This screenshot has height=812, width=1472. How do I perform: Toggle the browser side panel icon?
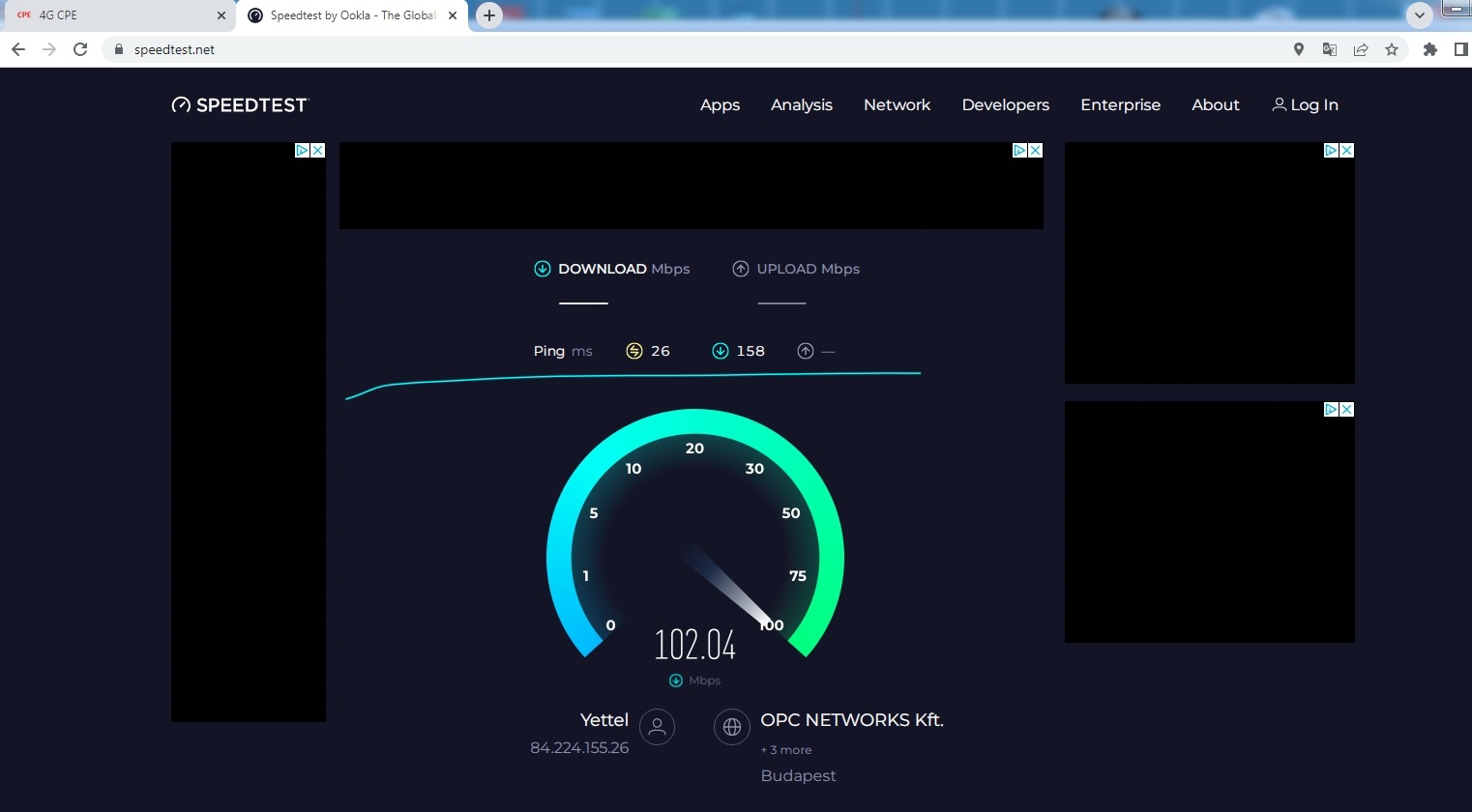coord(1460,49)
